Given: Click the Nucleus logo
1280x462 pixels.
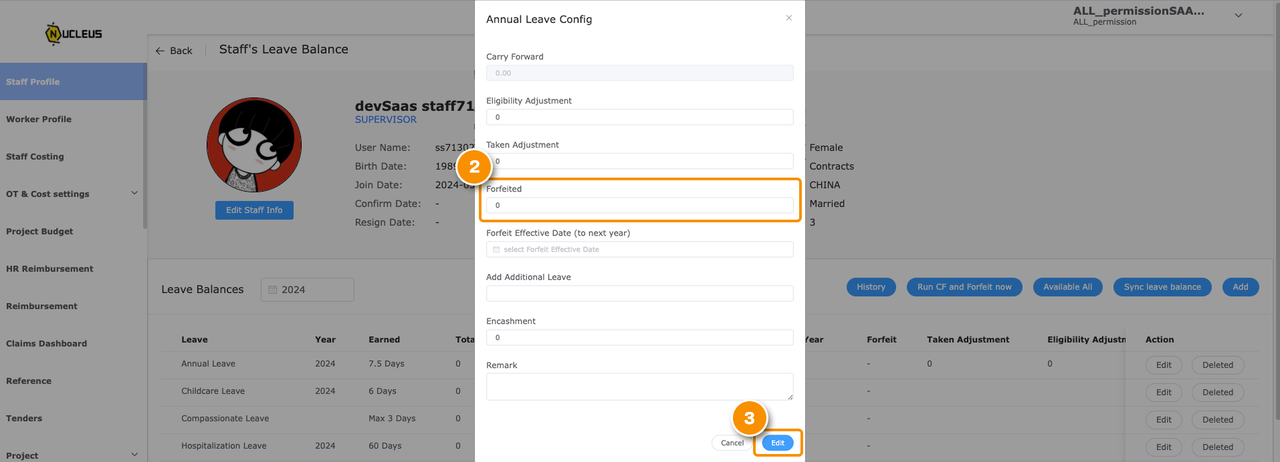Looking at the screenshot, I should pyautogui.click(x=73, y=33).
